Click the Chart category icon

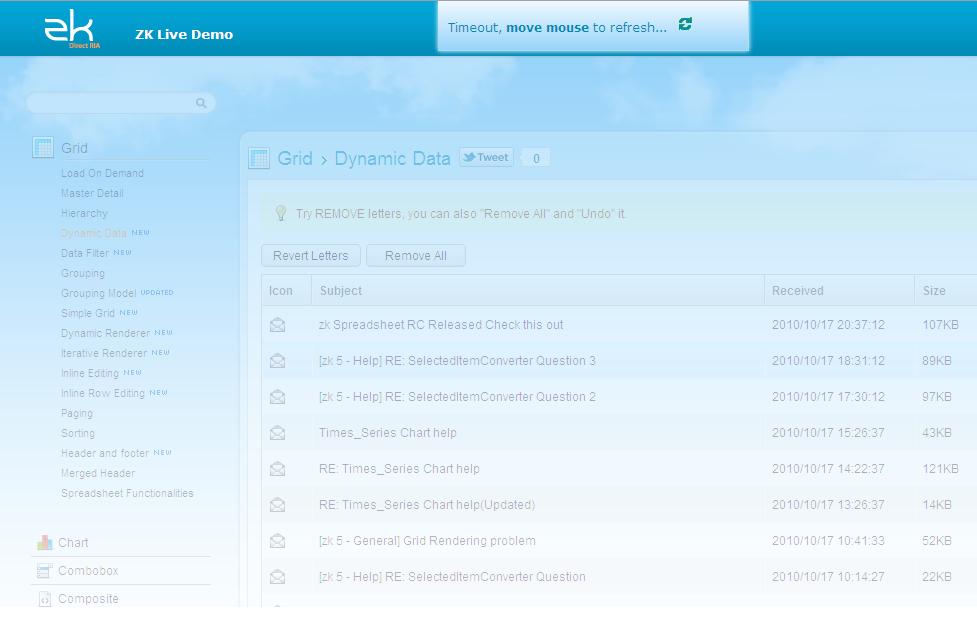click(44, 543)
